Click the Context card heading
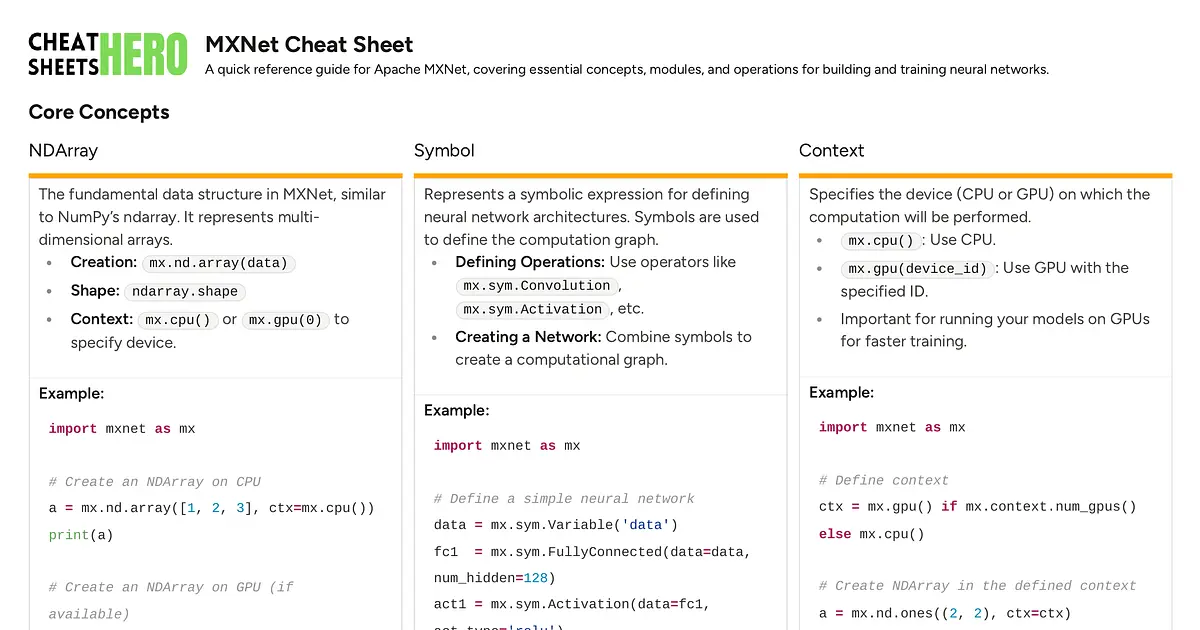1200x630 pixels. click(x=831, y=150)
